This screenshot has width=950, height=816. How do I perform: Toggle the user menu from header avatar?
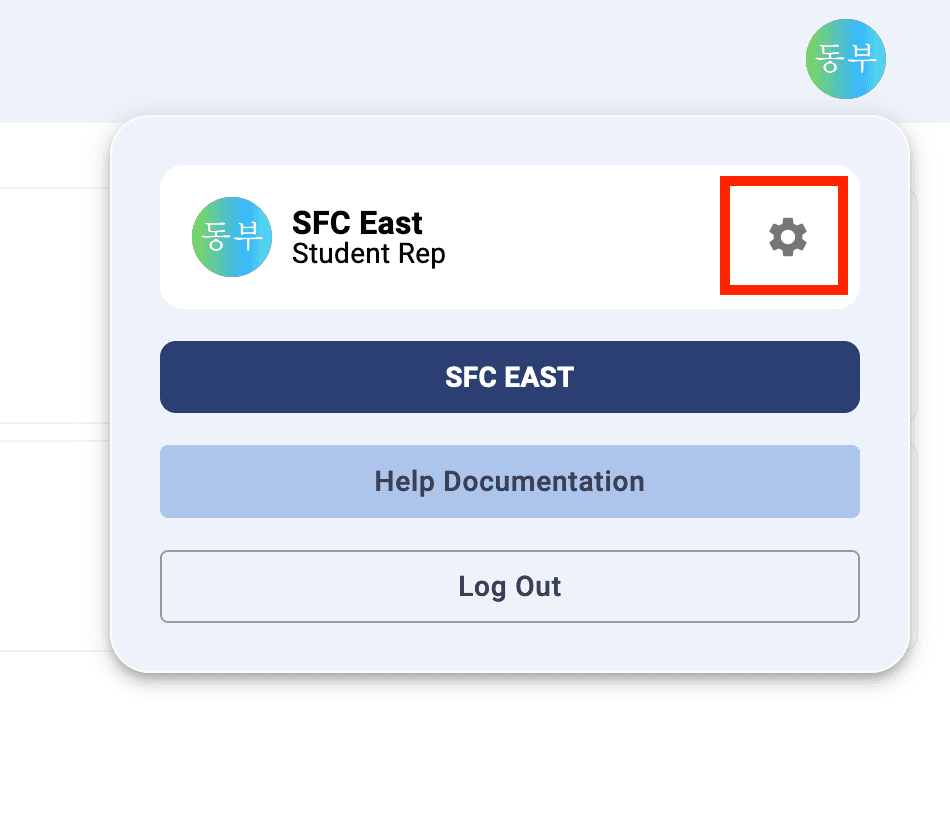click(x=846, y=59)
